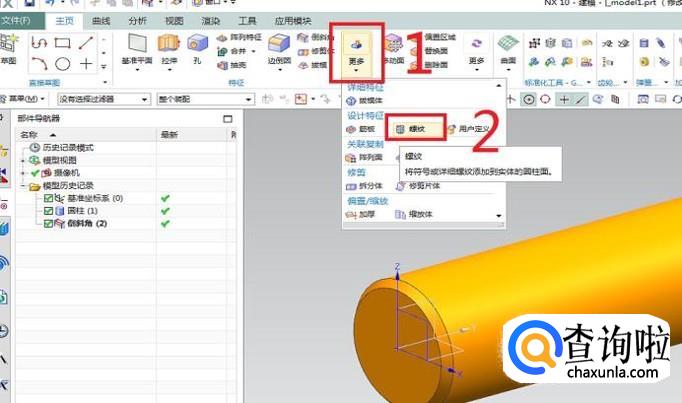682x403 pixels.
Task: Select the profile curve sketch tool
Action: [x=39, y=43]
